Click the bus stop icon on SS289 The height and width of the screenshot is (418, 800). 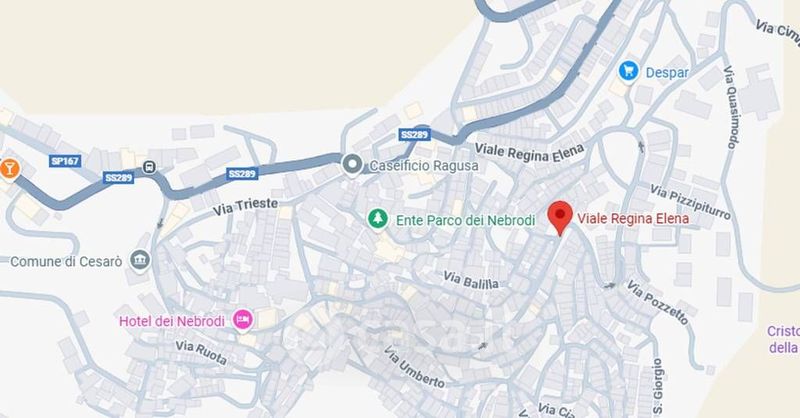[149, 167]
